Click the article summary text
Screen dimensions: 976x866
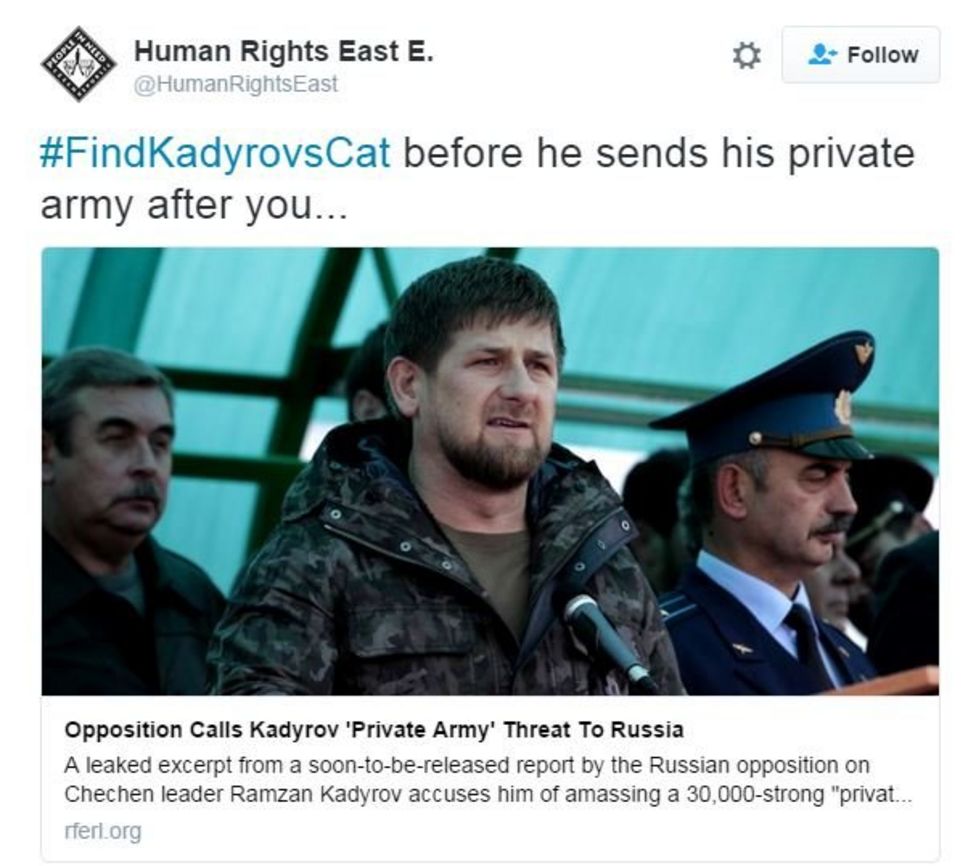[470, 780]
